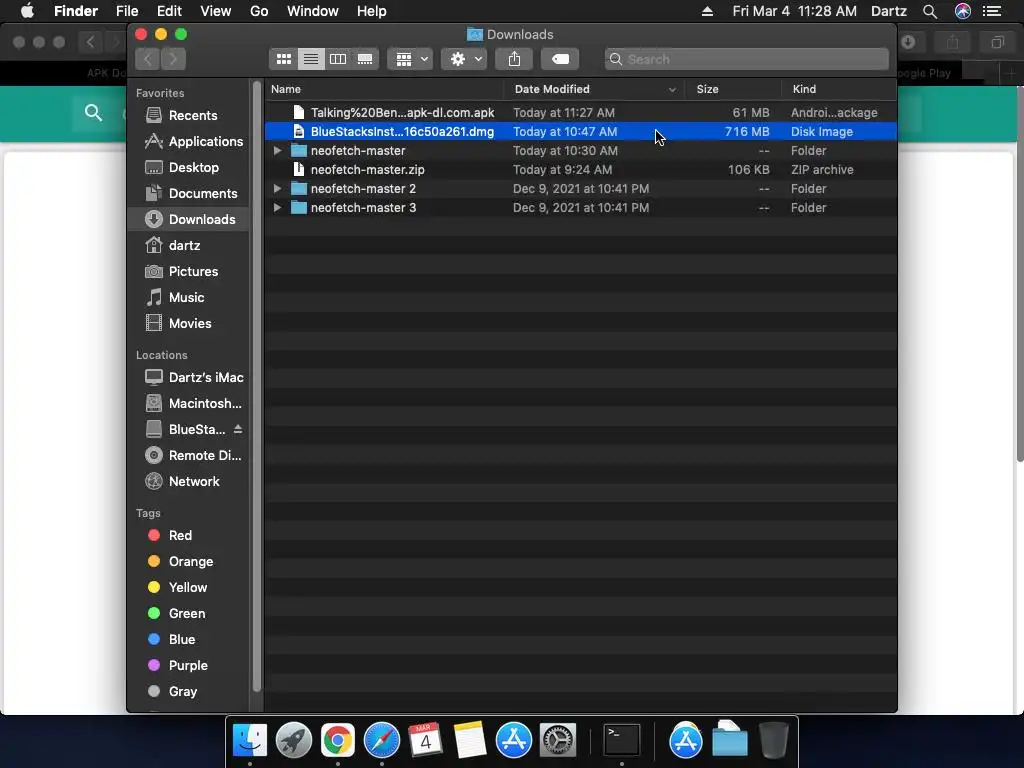Open the gear Action menu
Image resolution: width=1024 pixels, height=768 pixels.
click(464, 59)
